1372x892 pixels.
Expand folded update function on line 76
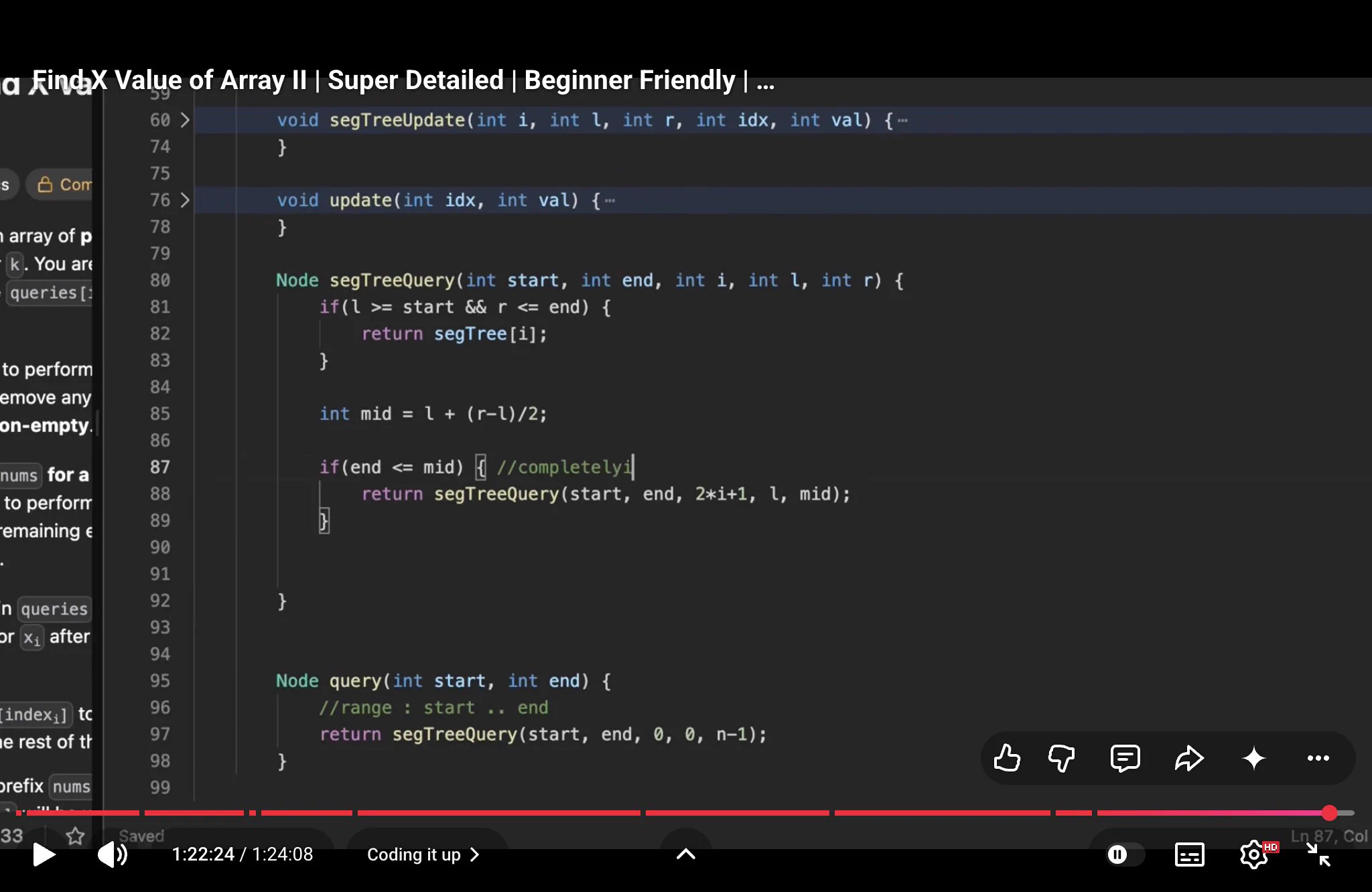pyautogui.click(x=186, y=200)
